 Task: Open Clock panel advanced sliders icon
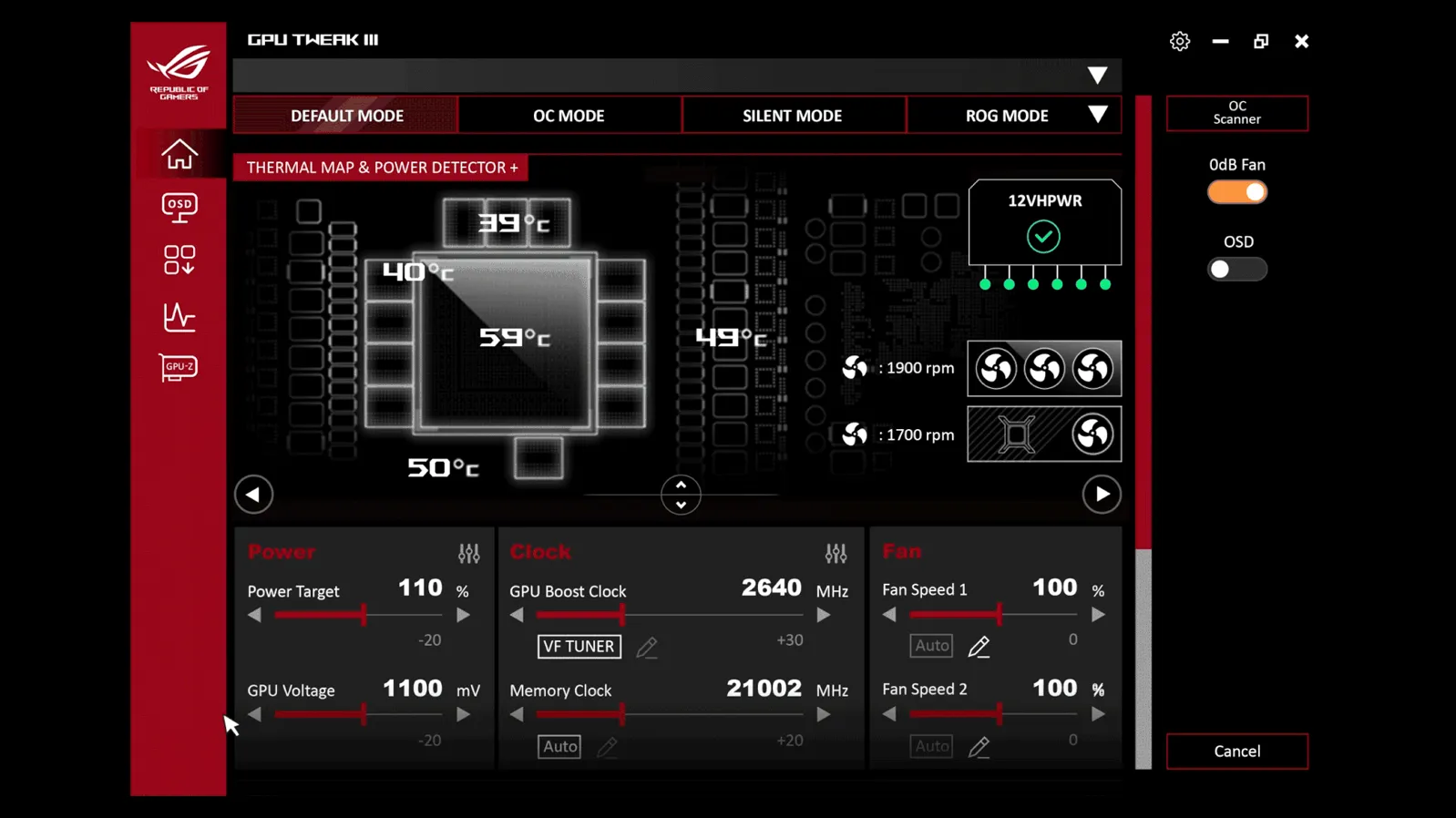pos(836,553)
